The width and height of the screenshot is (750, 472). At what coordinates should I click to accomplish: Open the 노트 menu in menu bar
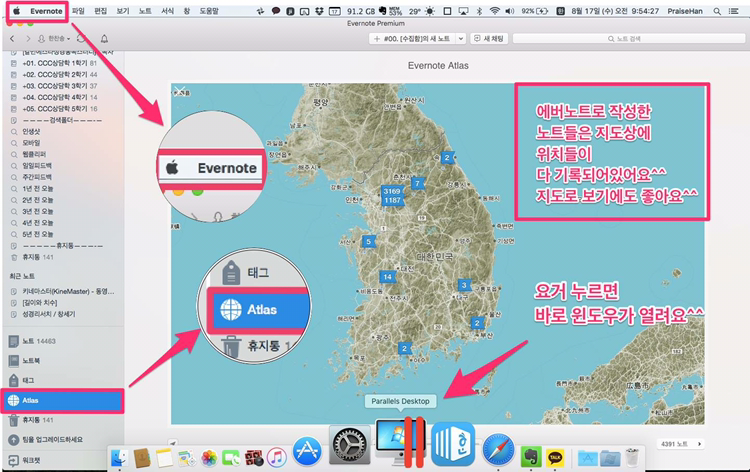point(145,11)
